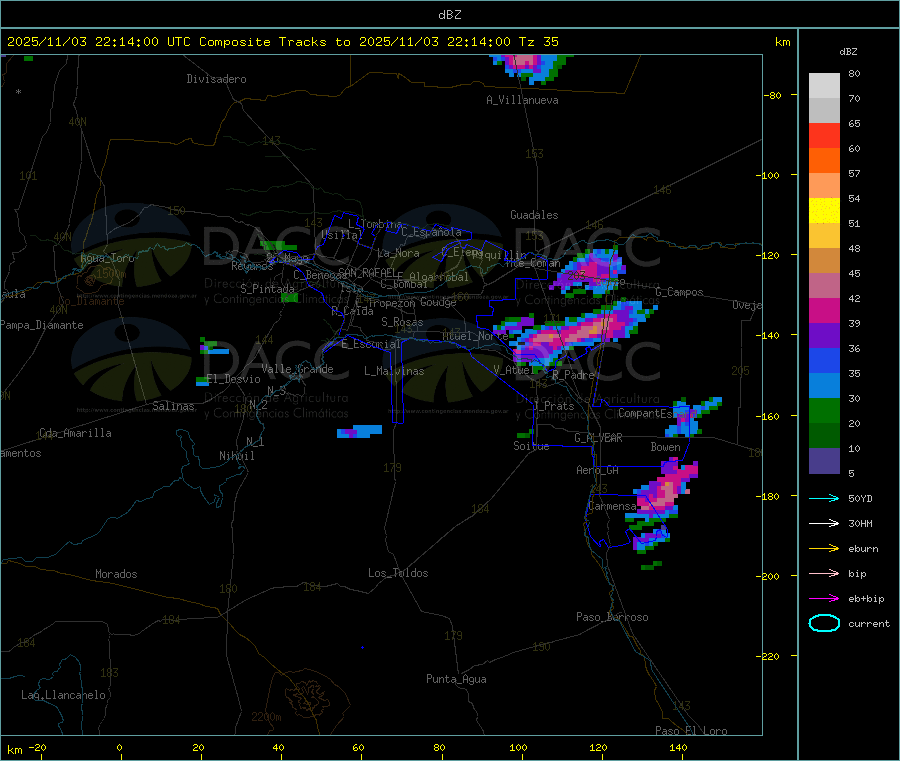The image size is (900, 761).
Task: Click the Morados map label
Action: tap(116, 574)
